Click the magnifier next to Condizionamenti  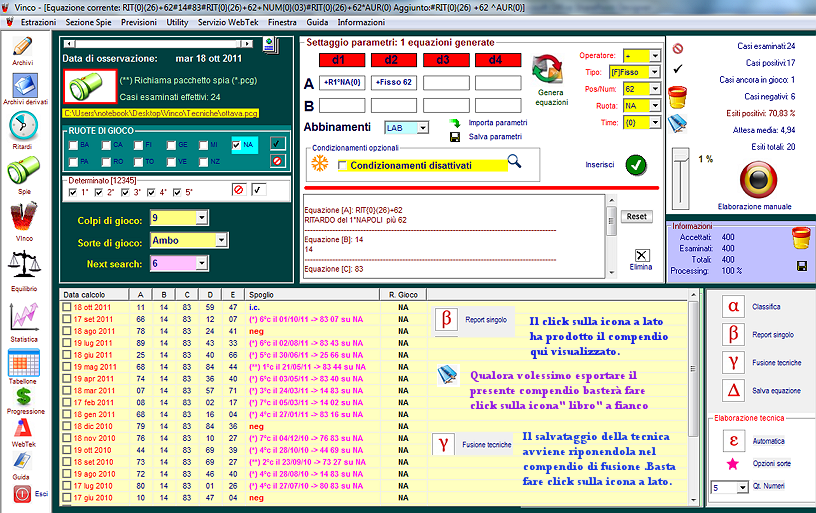point(514,161)
